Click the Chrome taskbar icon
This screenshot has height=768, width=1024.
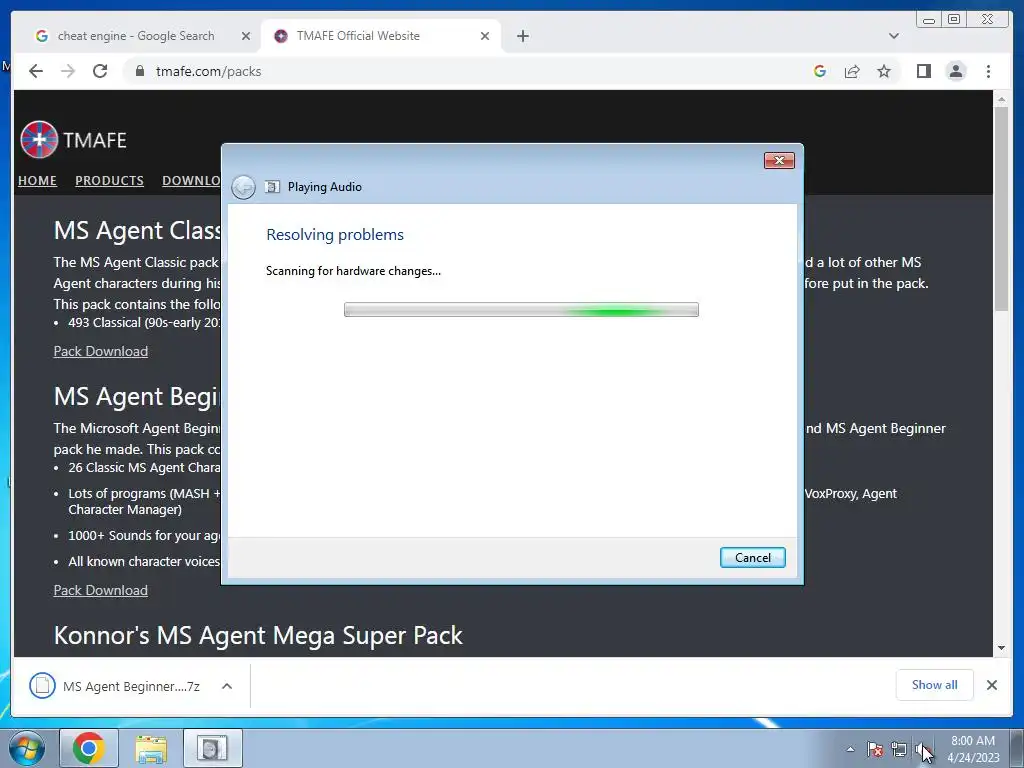pos(89,748)
